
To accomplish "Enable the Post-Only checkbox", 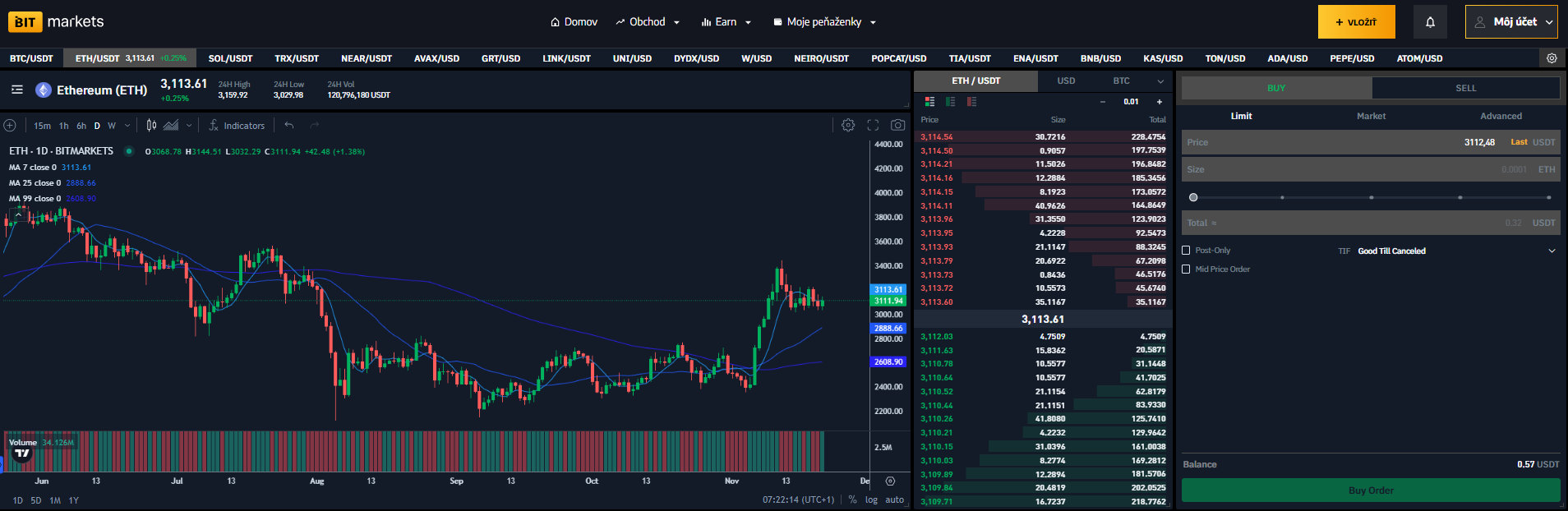I will pos(1186,251).
